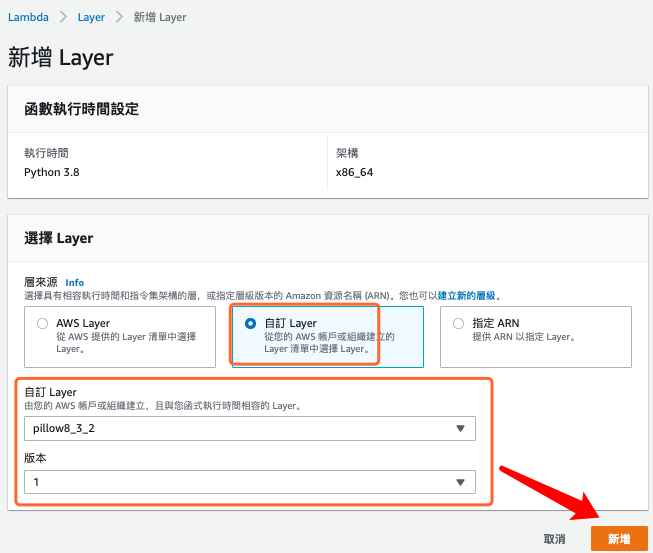The height and width of the screenshot is (553, 653).
Task: Click the 取消 button
Action: pos(554,539)
